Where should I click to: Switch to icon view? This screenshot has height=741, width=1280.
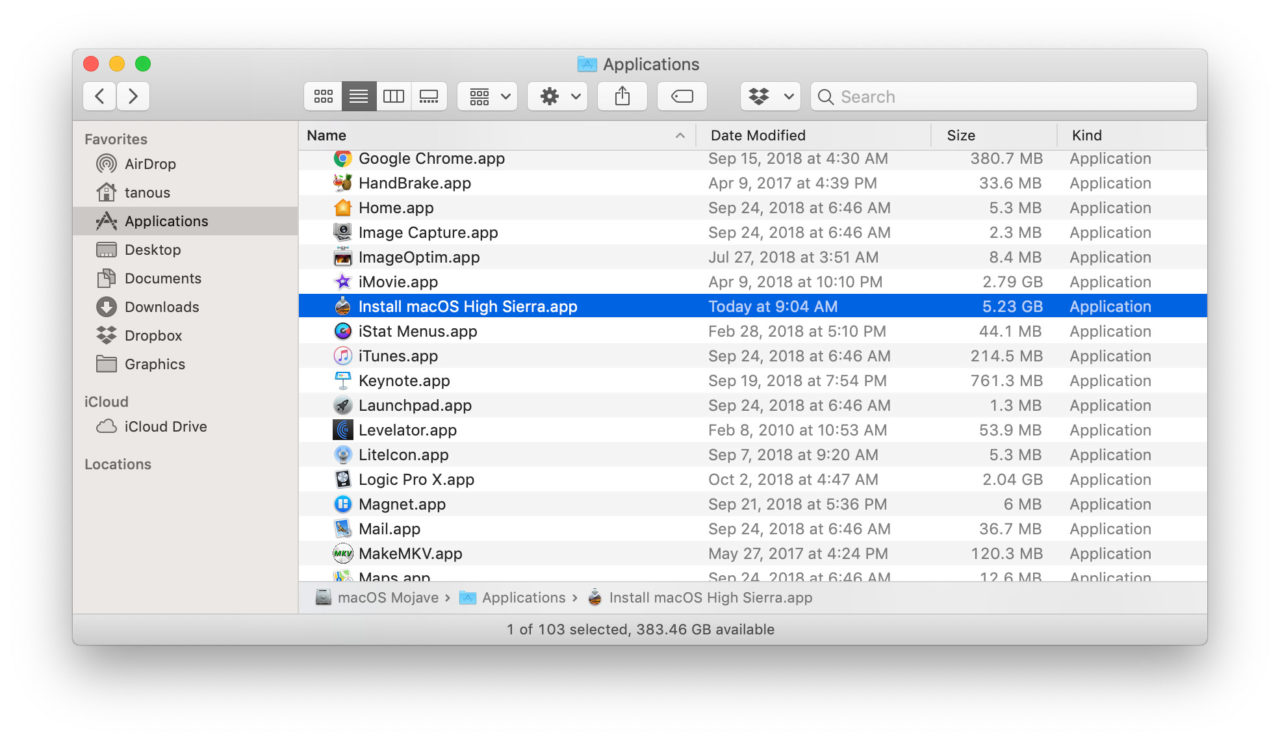(x=323, y=96)
